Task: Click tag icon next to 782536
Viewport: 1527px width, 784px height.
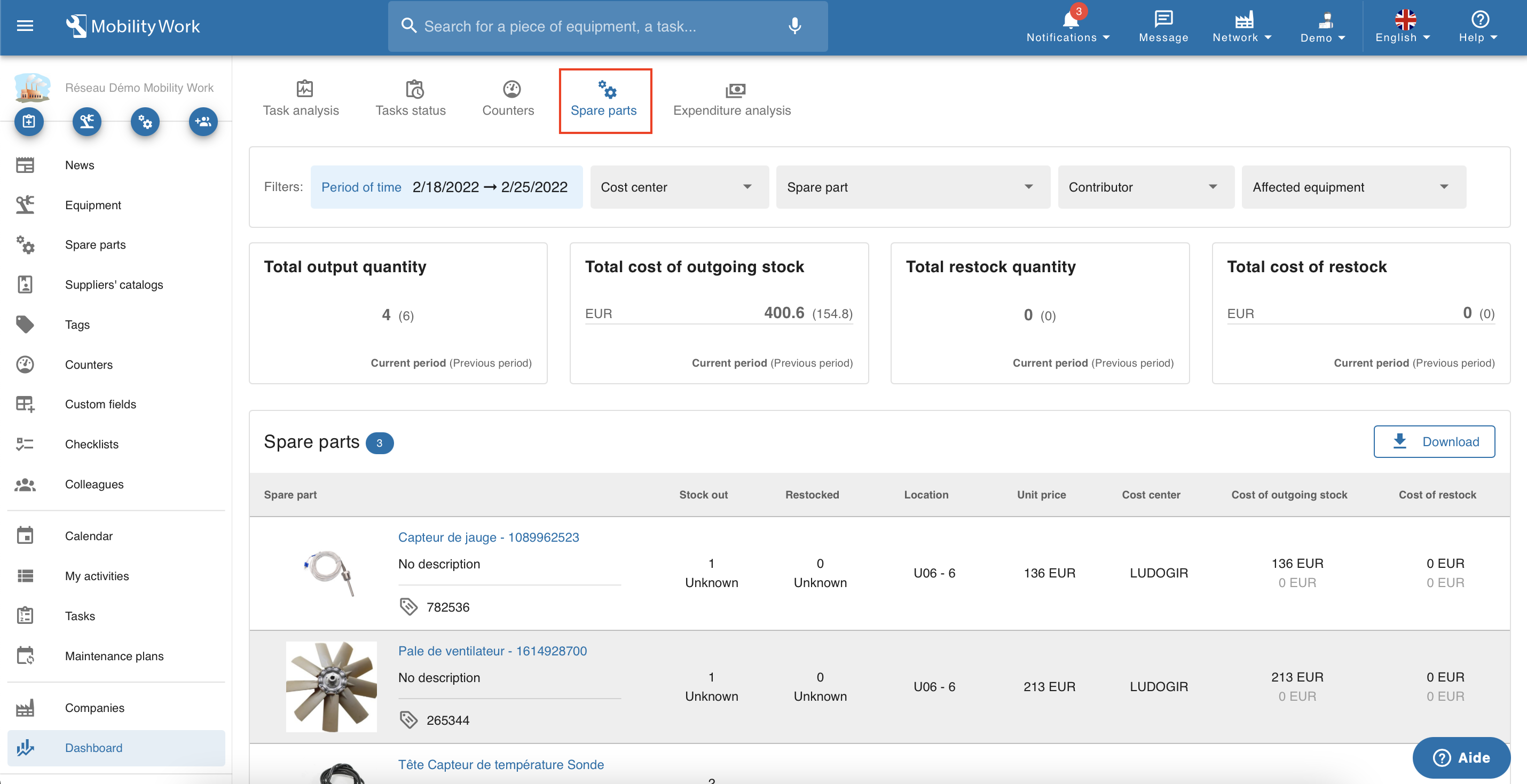Action: pos(408,606)
